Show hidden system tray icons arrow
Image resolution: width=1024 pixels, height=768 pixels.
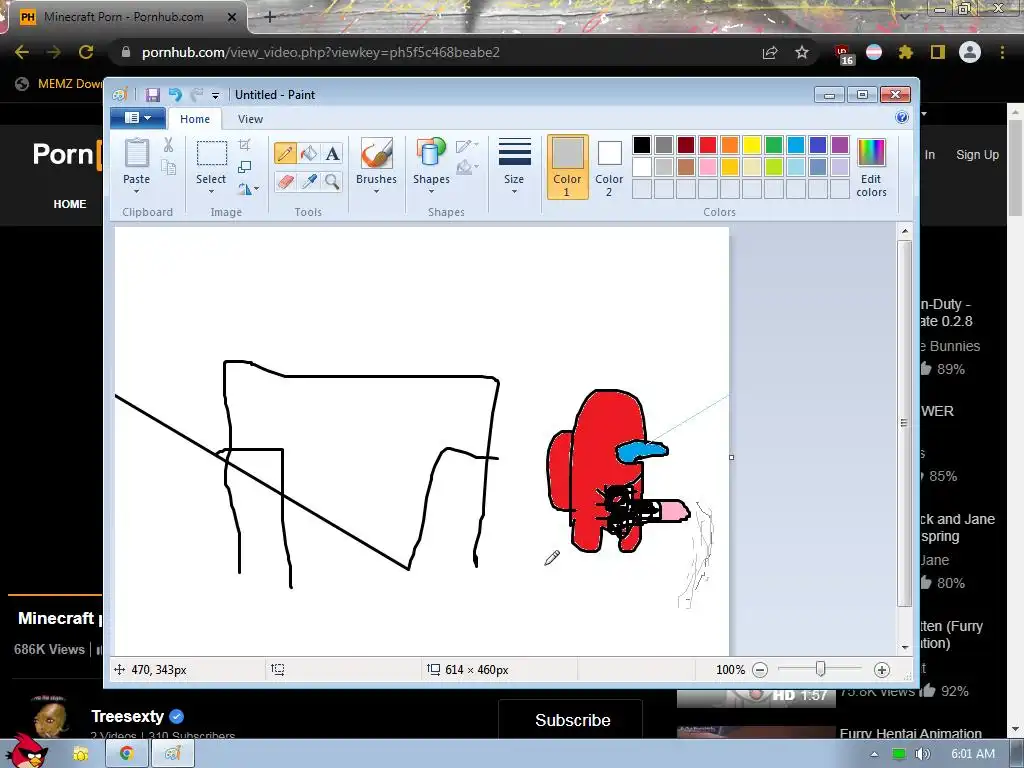874,754
